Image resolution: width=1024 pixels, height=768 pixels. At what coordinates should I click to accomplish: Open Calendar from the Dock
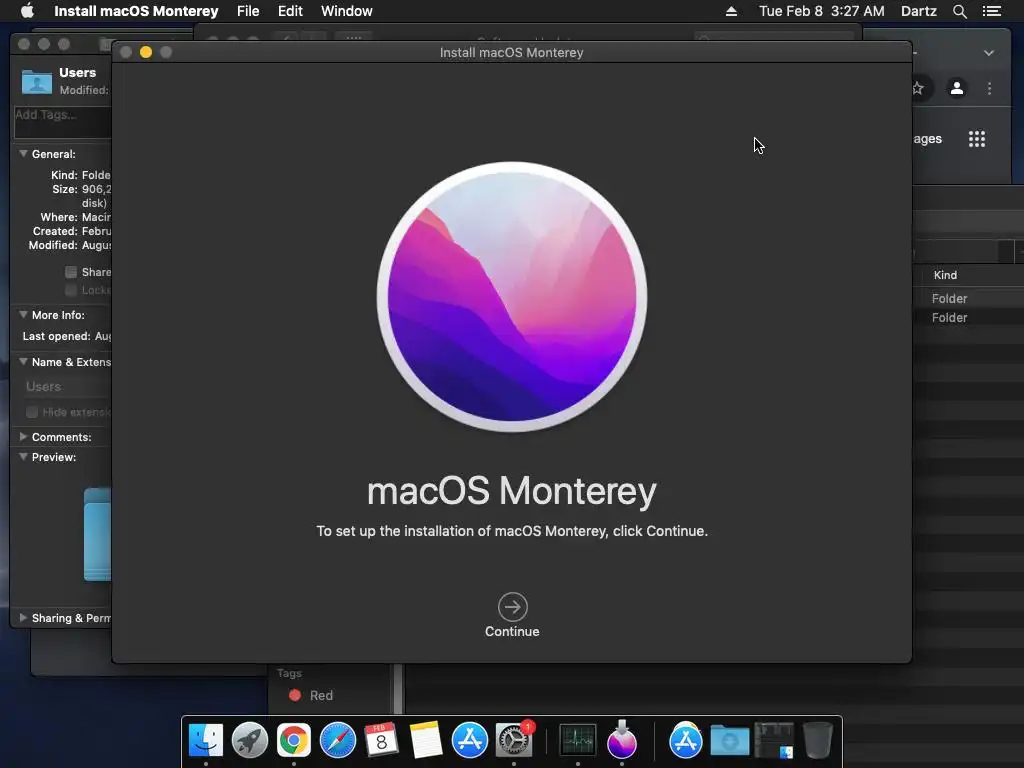point(381,741)
